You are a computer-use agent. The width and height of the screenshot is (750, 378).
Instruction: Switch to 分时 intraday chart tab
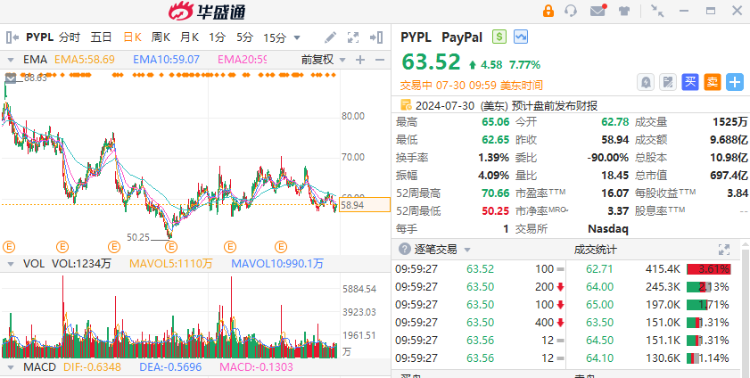coord(70,37)
